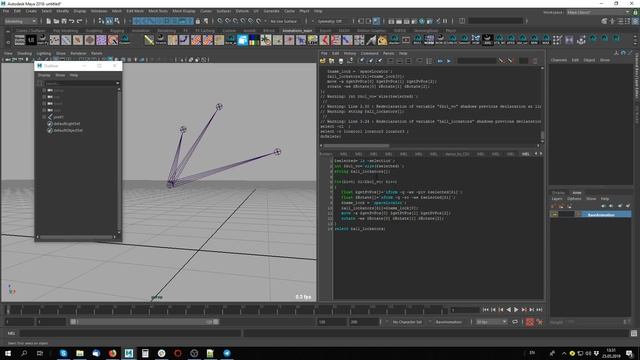
Task: Redo action icon in status line
Action: 79,21
